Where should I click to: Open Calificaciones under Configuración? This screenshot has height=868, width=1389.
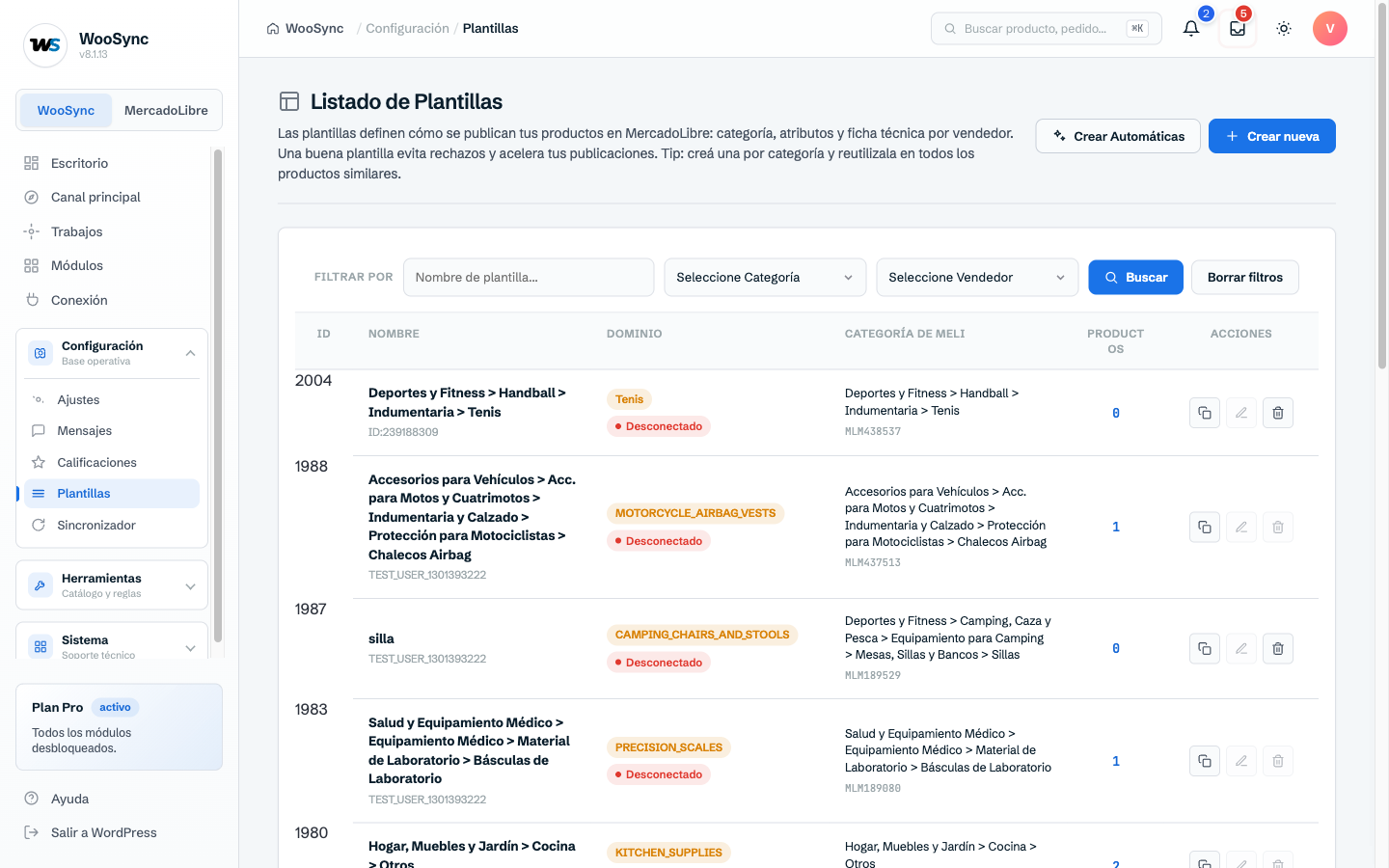pyautogui.click(x=112, y=462)
